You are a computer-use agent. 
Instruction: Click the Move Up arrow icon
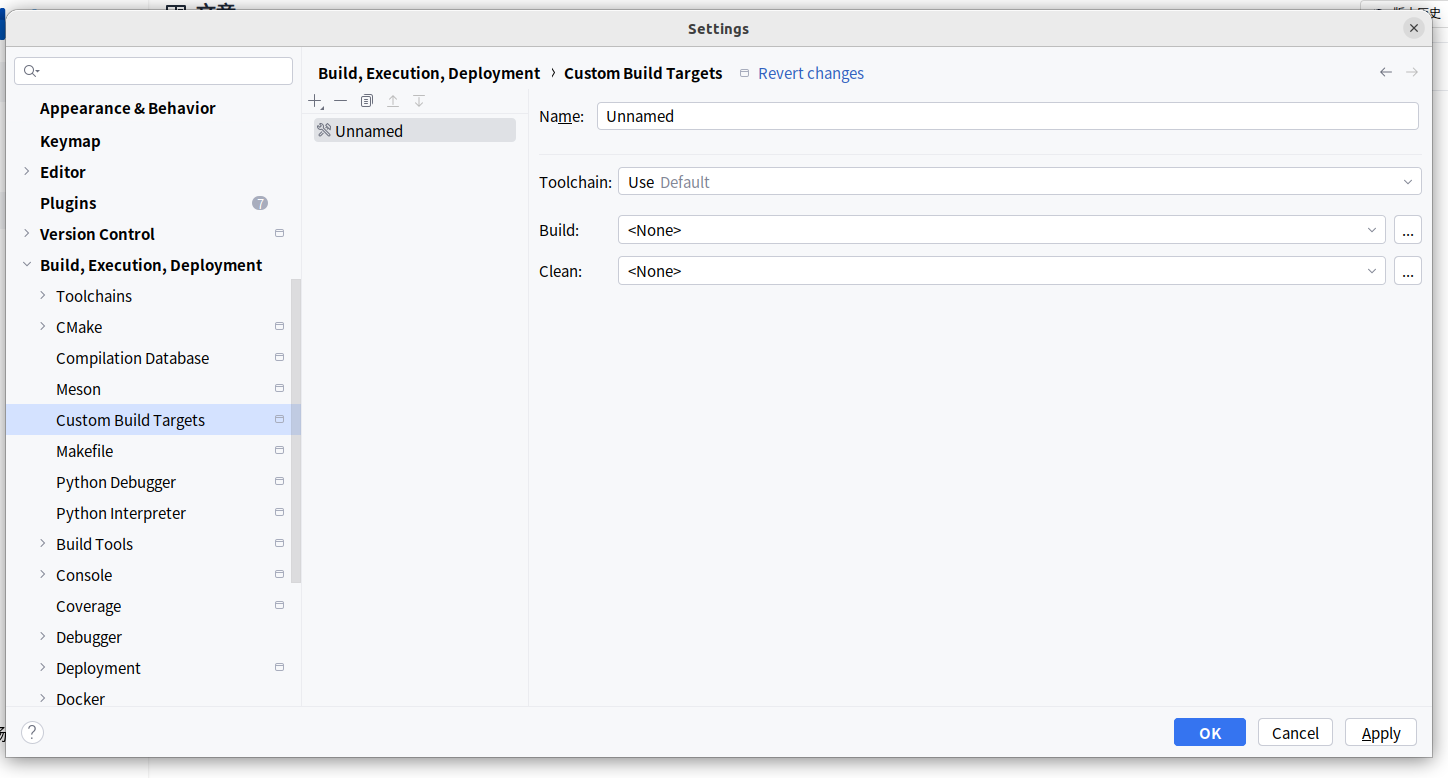click(393, 101)
